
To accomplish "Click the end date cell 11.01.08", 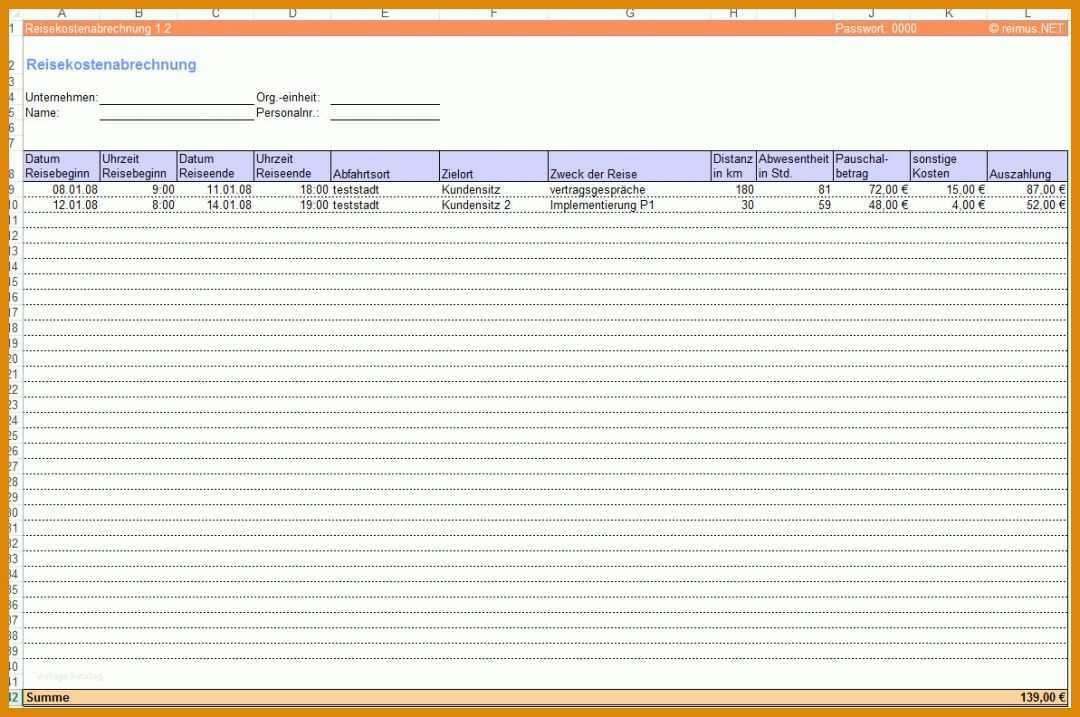I will (216, 189).
